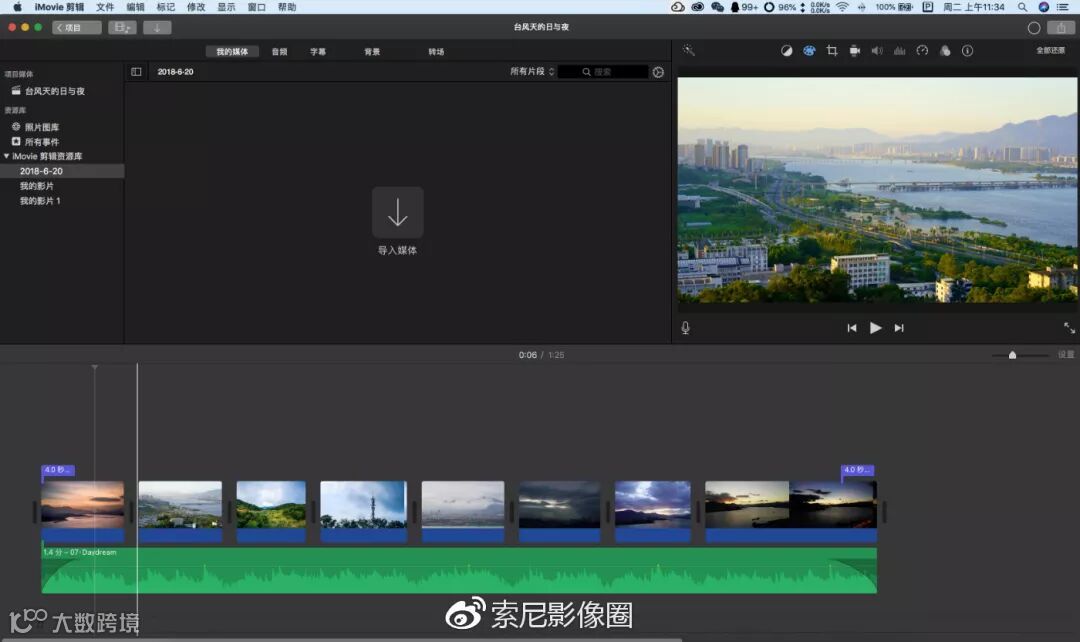Screen dimensions: 1080x642
Task: Open the clip information icon
Action: pyautogui.click(x=967, y=51)
